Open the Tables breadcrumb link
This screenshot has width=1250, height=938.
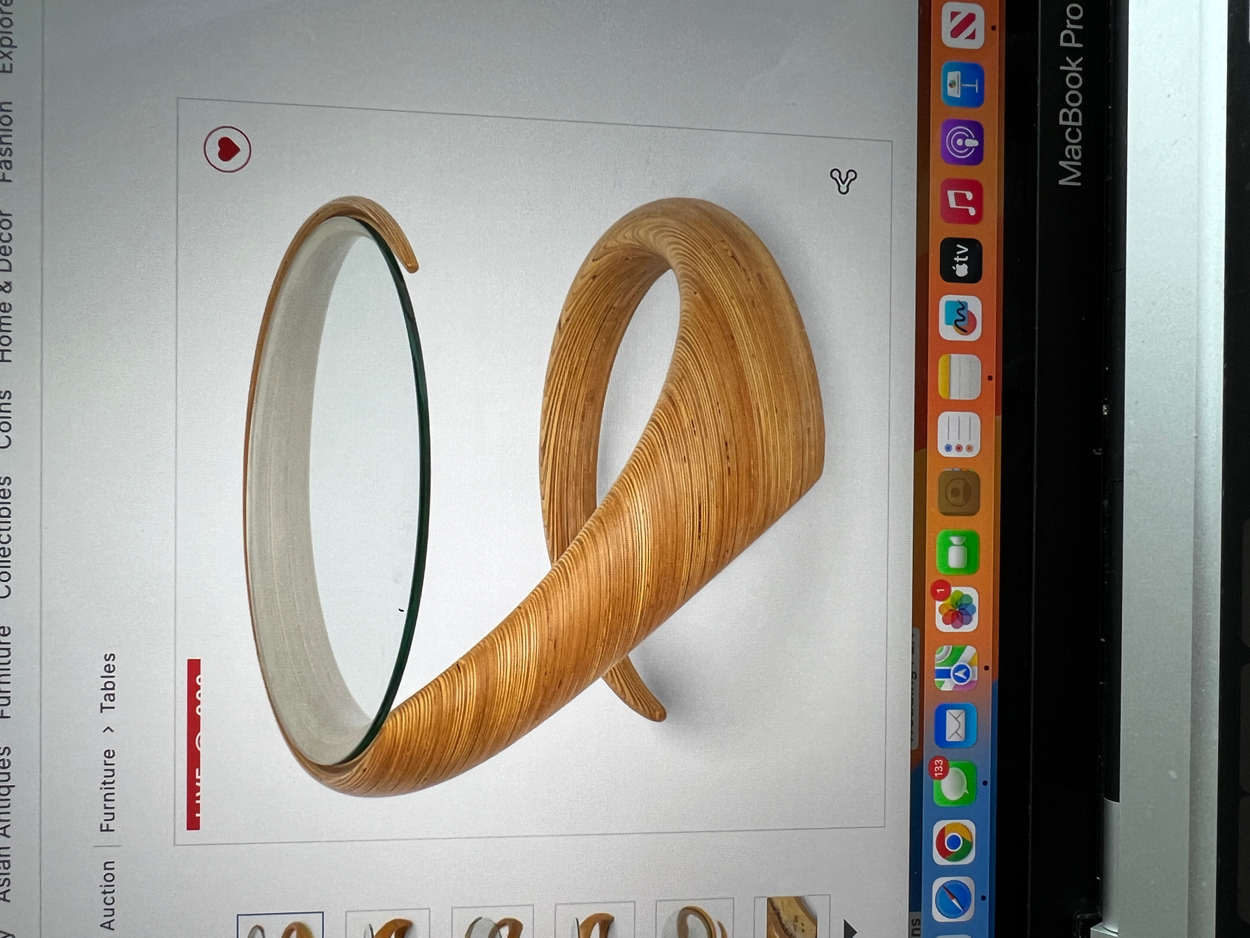pos(107,682)
